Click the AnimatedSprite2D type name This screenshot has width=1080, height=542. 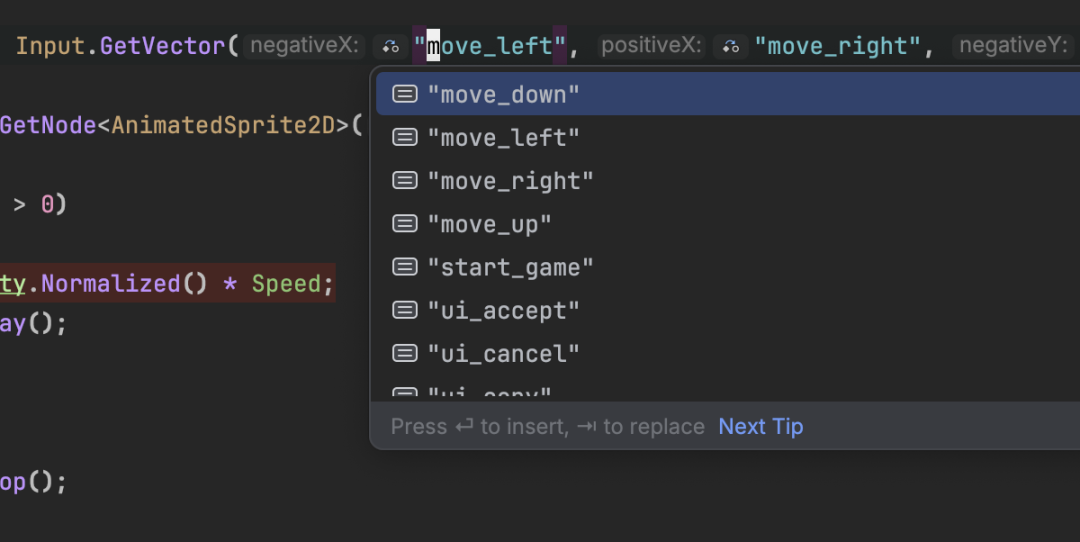(223, 125)
